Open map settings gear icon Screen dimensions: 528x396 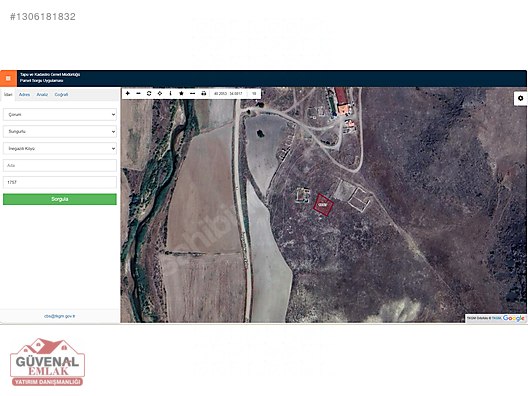coord(521,98)
